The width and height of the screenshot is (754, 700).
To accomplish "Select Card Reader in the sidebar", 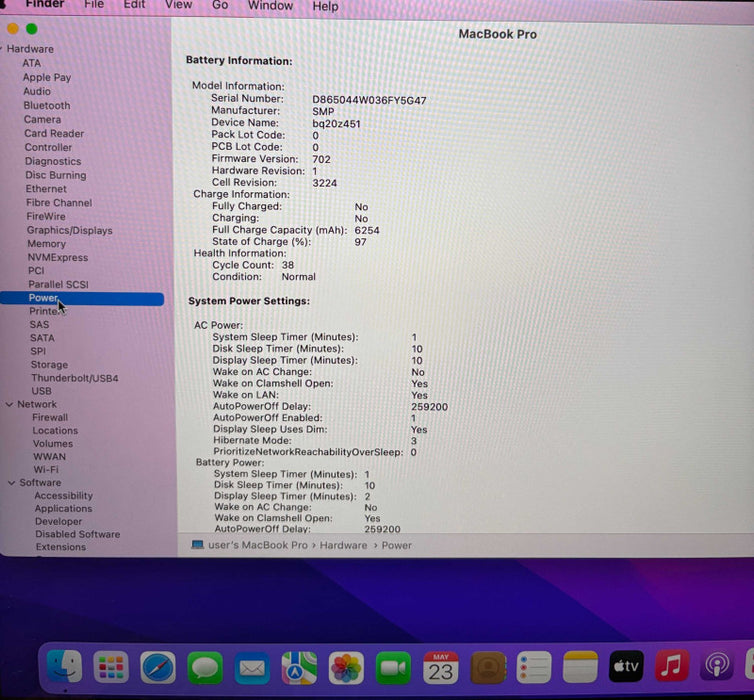I will [54, 133].
